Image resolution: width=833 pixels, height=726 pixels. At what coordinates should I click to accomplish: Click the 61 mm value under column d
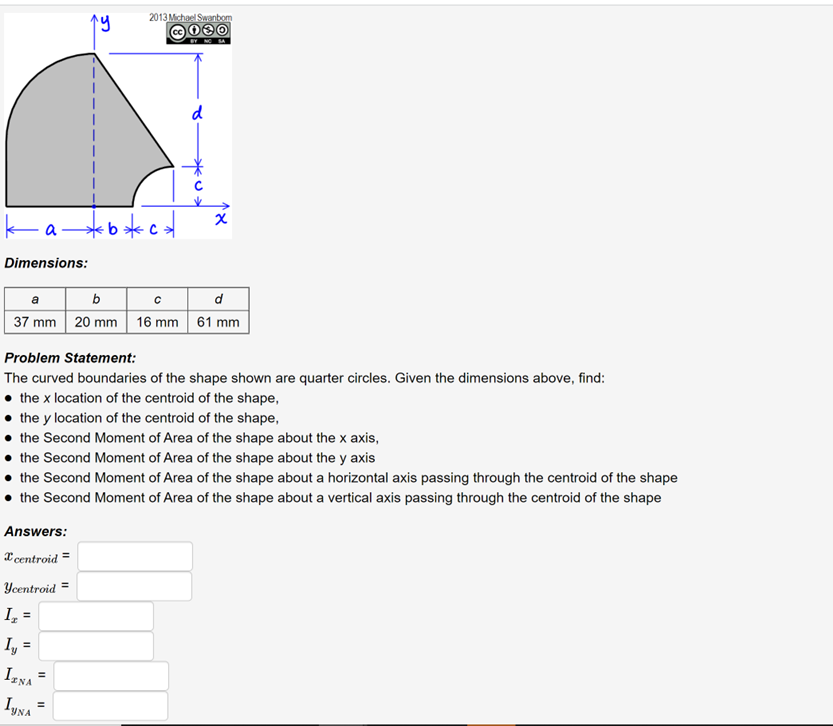(x=219, y=322)
